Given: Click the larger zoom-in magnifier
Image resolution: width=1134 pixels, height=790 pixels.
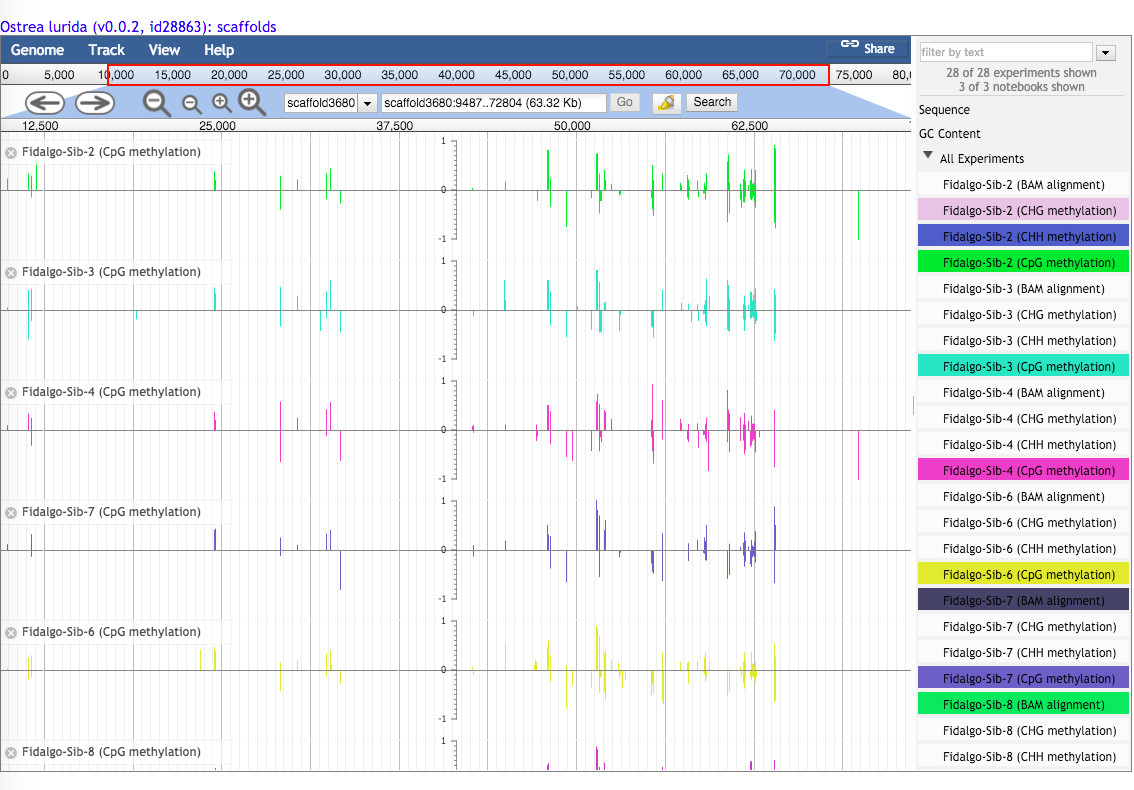Looking at the screenshot, I should click(252, 103).
